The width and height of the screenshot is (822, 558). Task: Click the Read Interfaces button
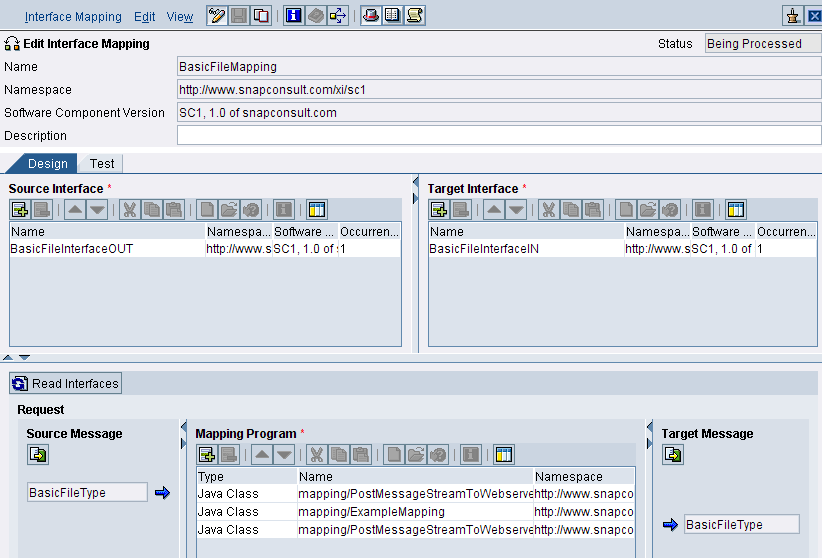coord(66,383)
